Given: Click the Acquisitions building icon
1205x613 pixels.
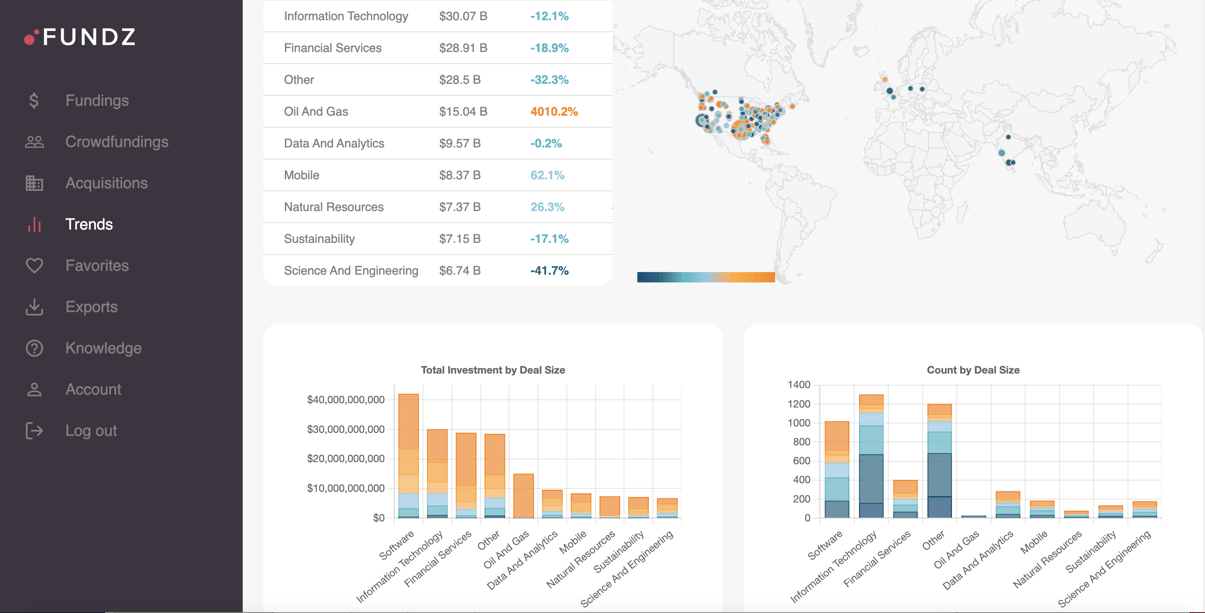Looking at the screenshot, I should coord(35,182).
